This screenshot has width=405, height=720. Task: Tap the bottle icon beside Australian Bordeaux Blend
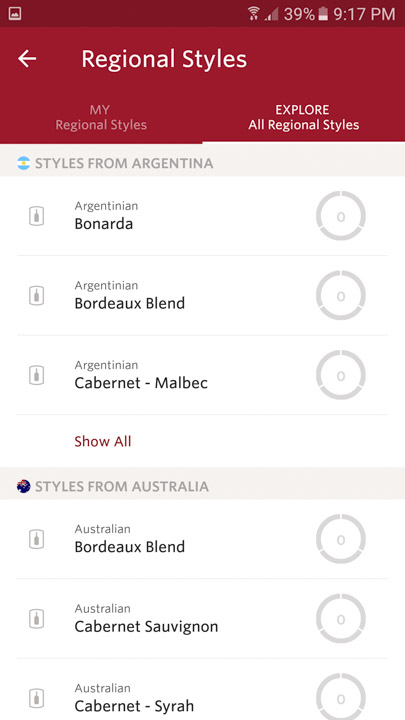point(37,539)
